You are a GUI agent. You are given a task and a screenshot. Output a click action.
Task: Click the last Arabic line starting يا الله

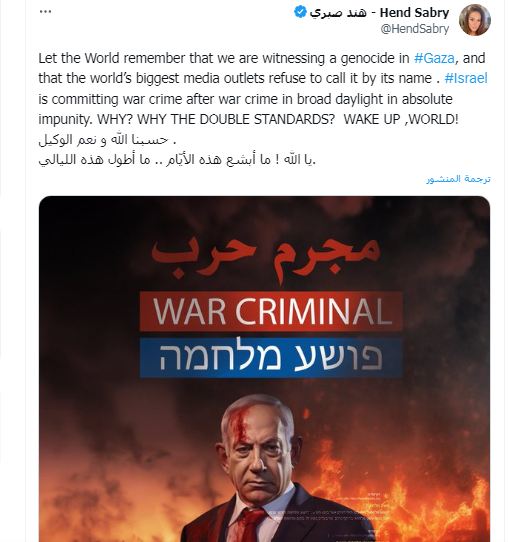click(177, 160)
